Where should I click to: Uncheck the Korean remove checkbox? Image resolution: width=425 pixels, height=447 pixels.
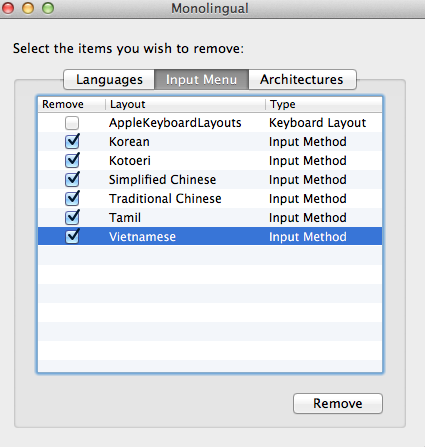(x=72, y=142)
